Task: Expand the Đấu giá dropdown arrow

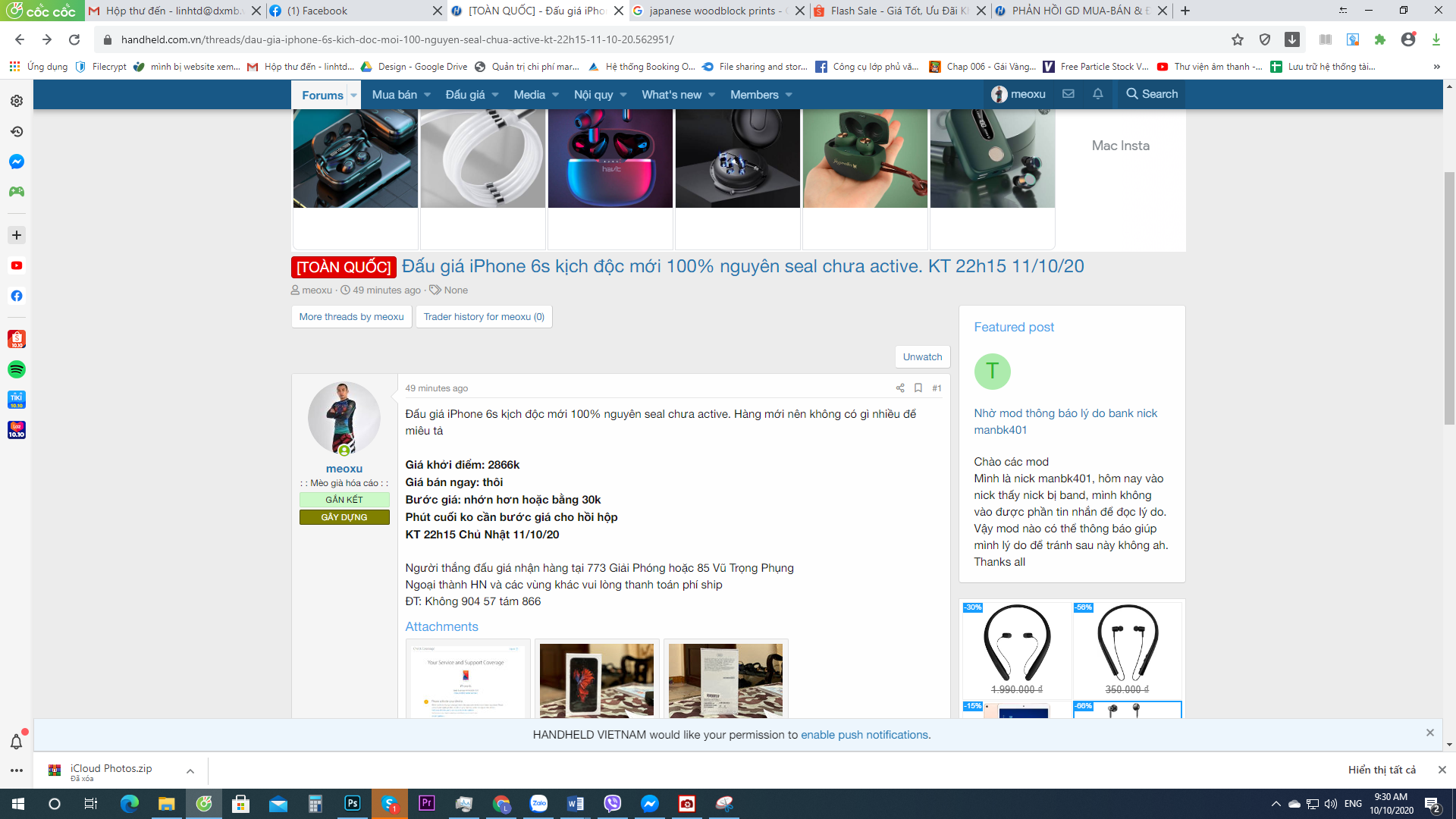Action: [x=495, y=95]
